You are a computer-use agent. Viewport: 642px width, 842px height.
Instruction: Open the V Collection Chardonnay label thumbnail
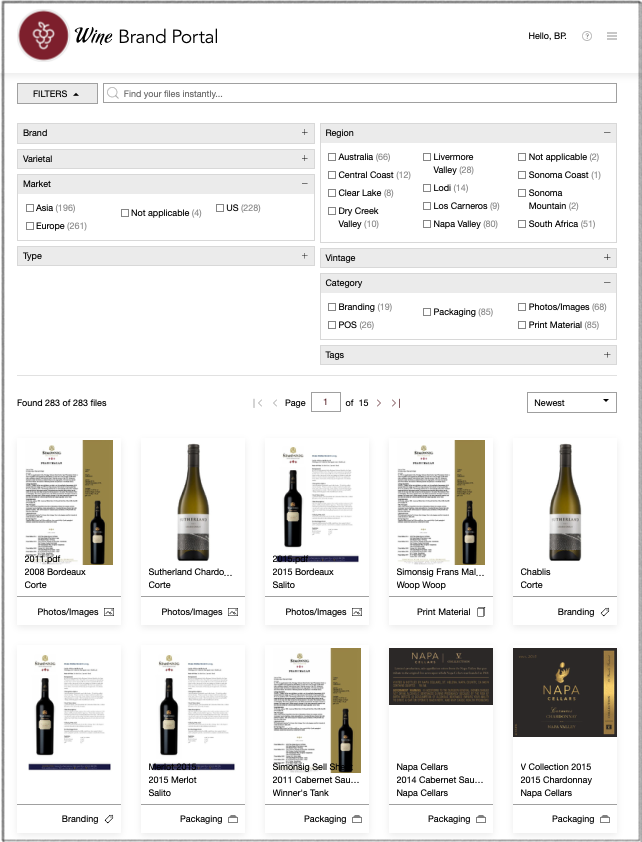[x=565, y=692]
